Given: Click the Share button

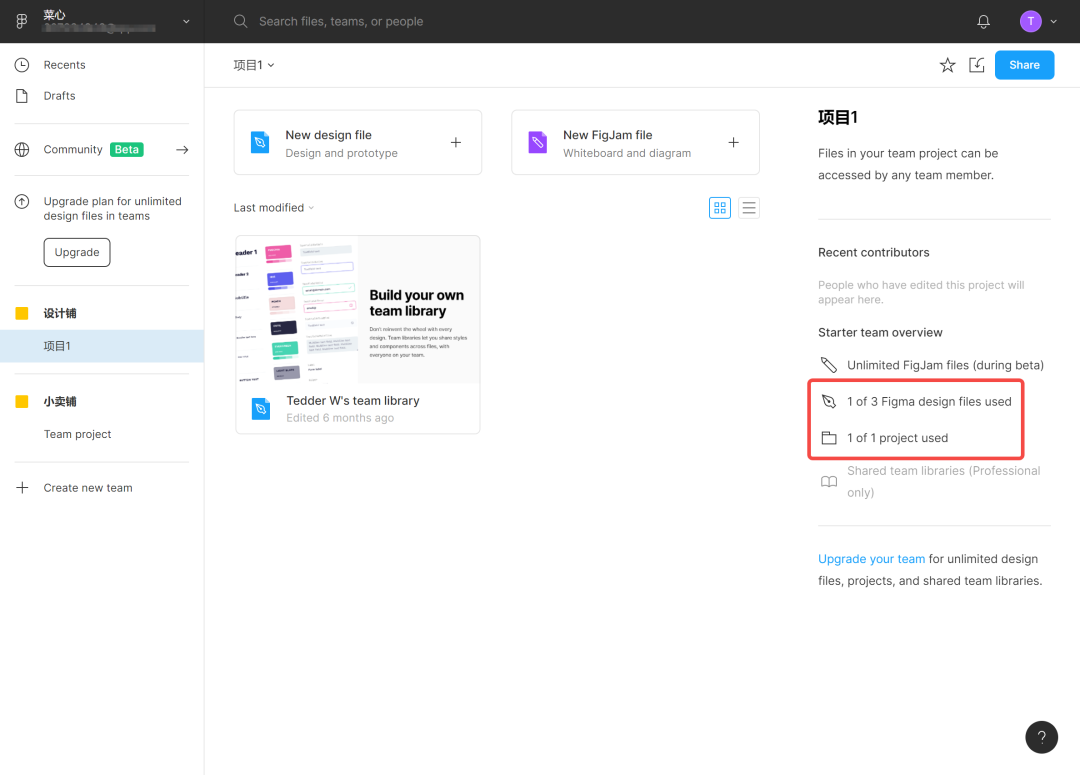Looking at the screenshot, I should [1024, 65].
